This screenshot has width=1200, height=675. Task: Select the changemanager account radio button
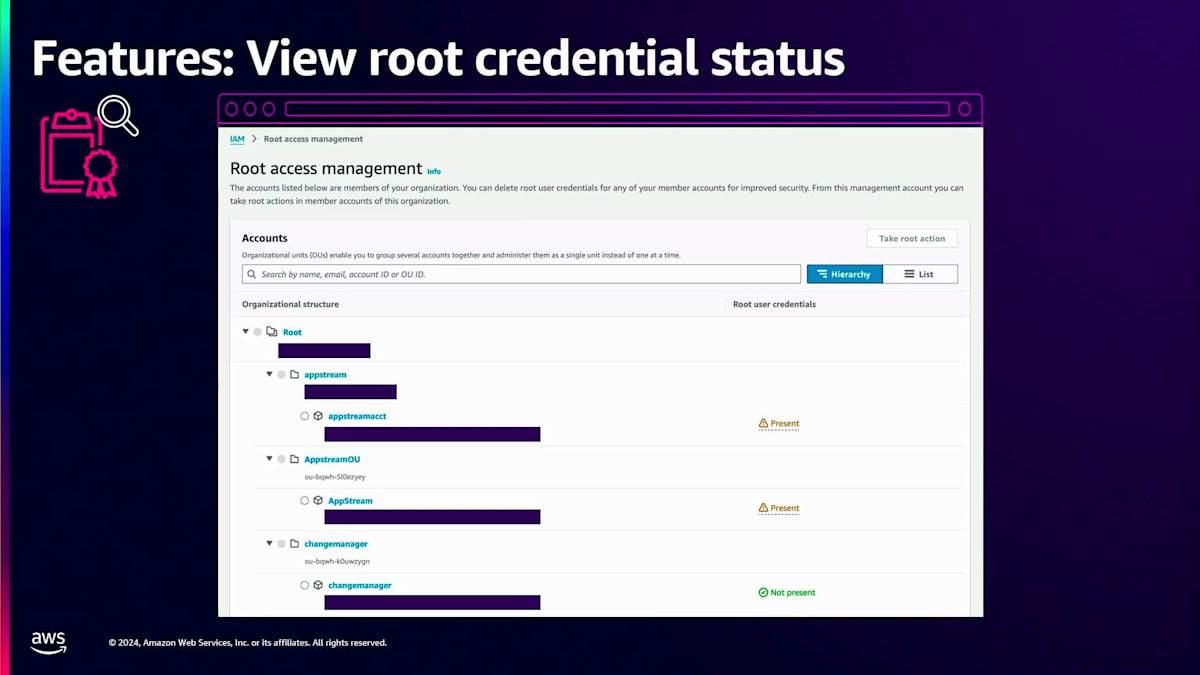point(305,585)
